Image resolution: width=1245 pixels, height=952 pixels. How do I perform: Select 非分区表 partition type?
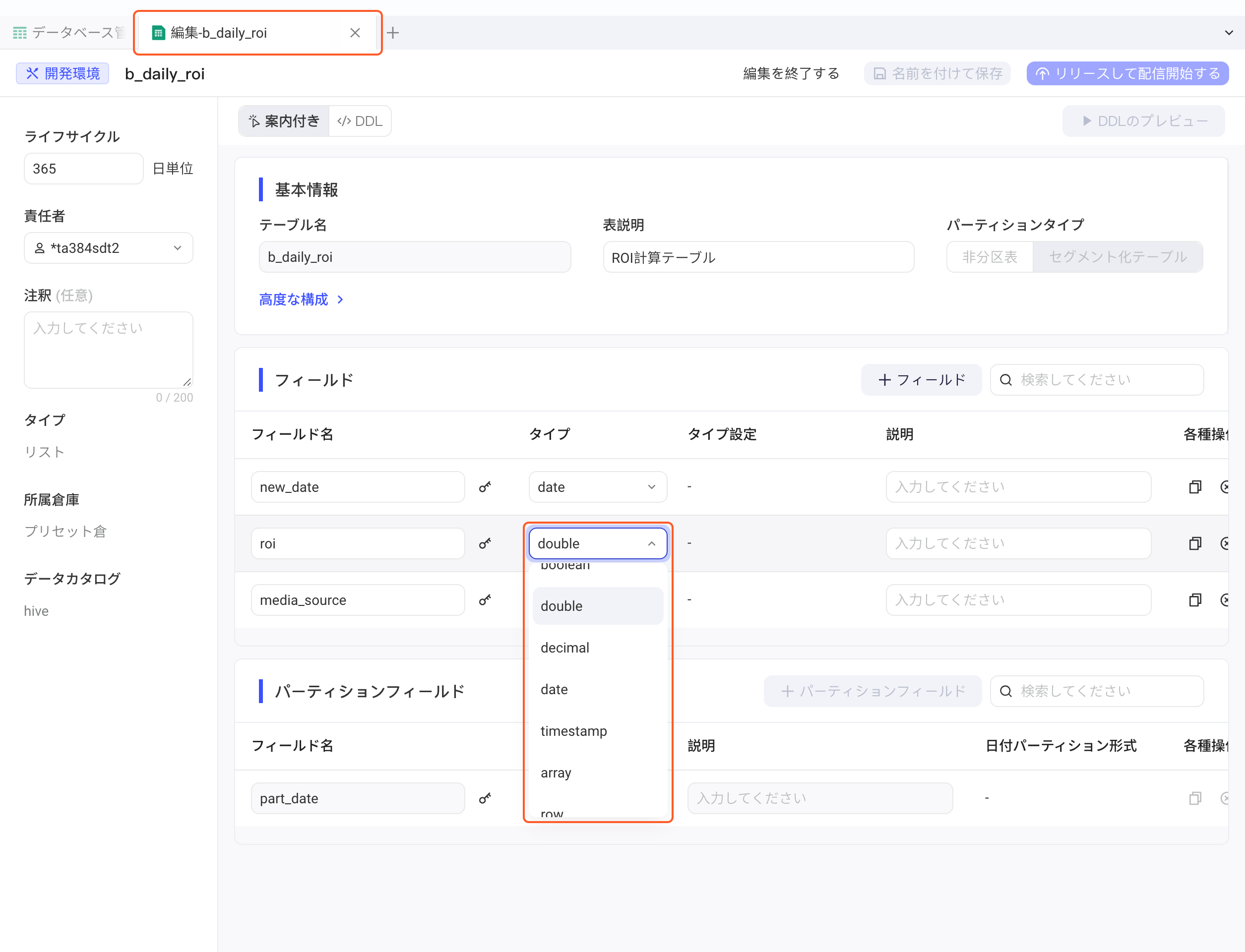pyautogui.click(x=990, y=257)
